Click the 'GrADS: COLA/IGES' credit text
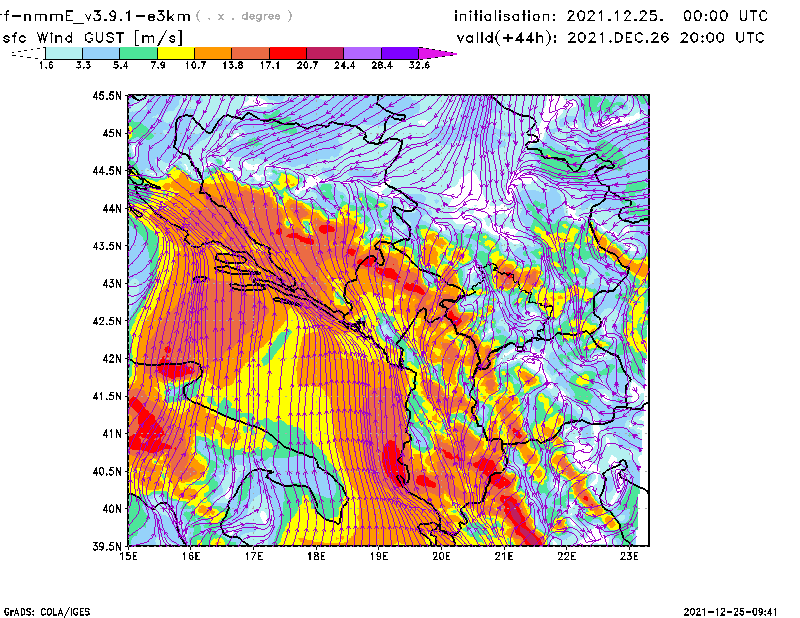The width and height of the screenshot is (800, 618). tap(47, 612)
